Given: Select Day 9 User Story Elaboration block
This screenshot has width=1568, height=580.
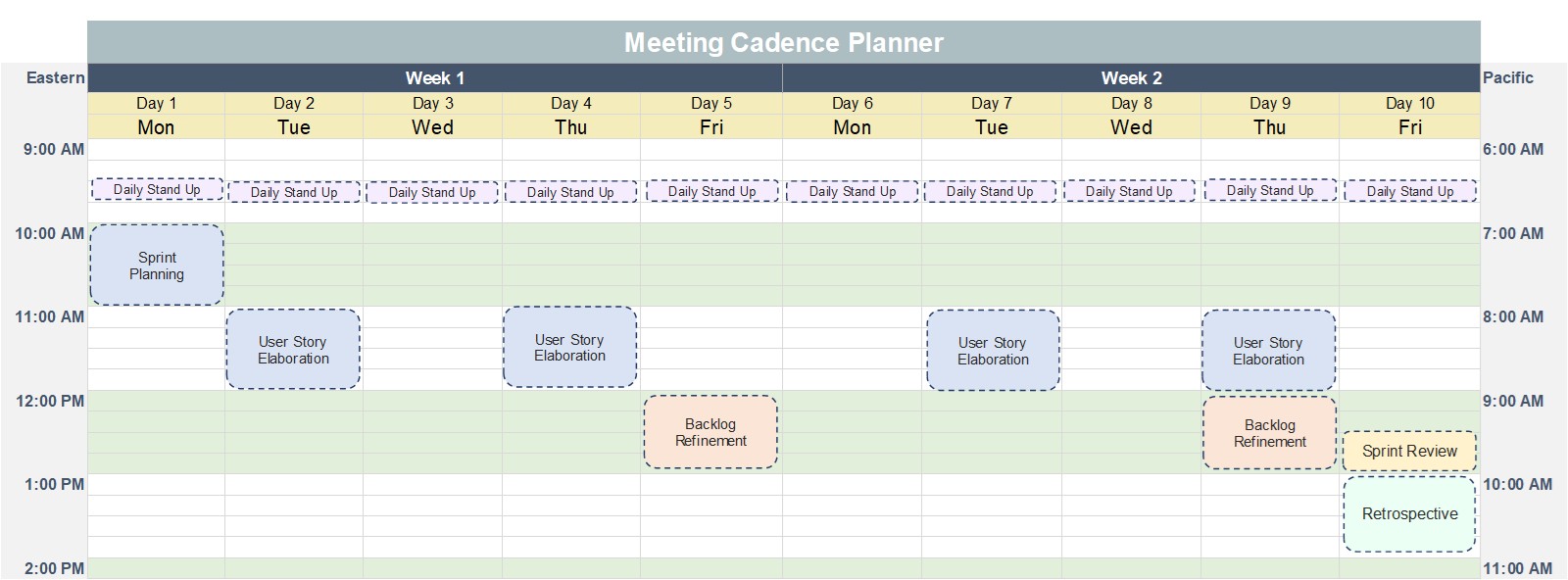Looking at the screenshot, I should [1268, 351].
